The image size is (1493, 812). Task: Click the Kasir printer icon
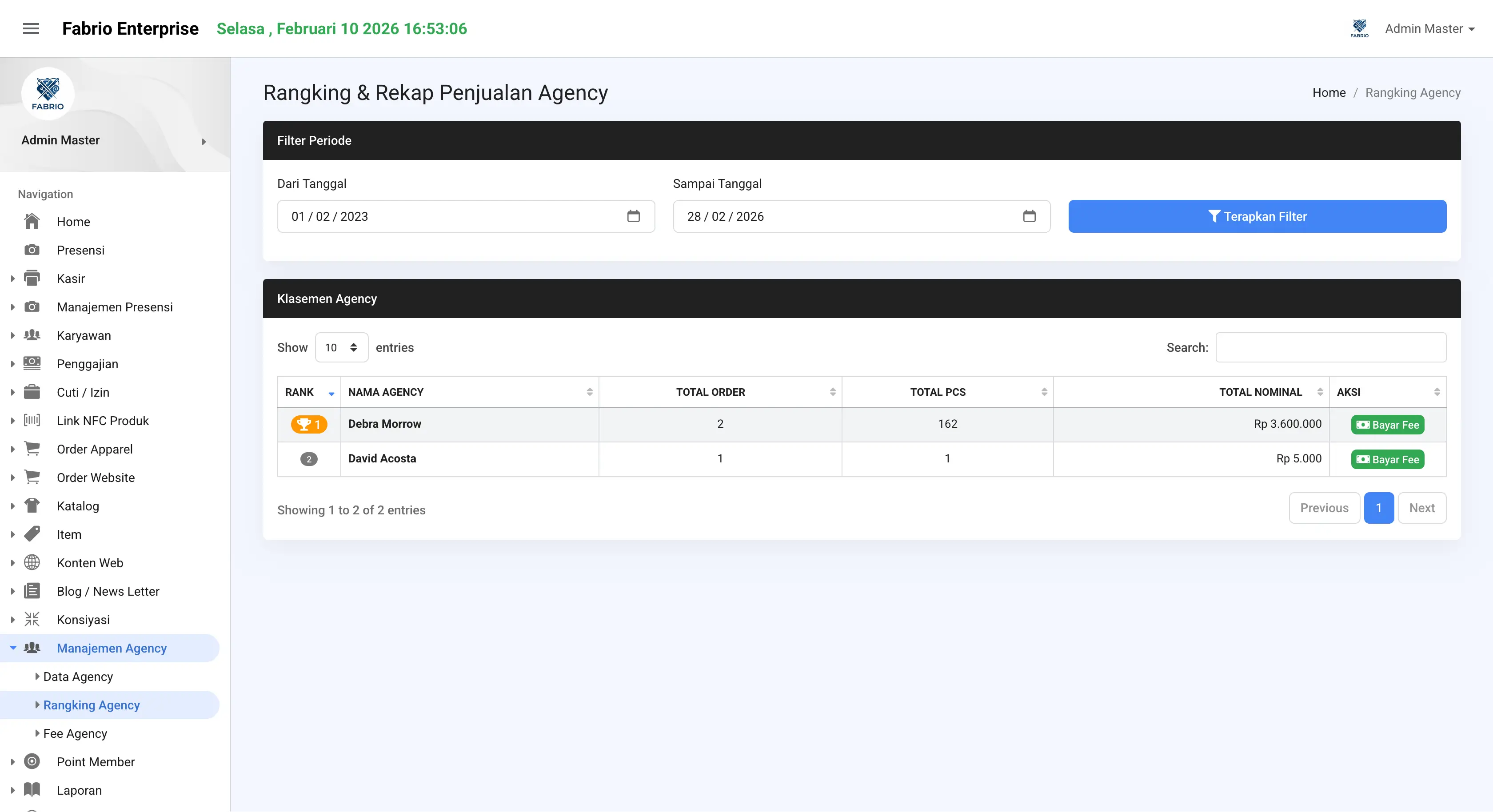pos(32,278)
